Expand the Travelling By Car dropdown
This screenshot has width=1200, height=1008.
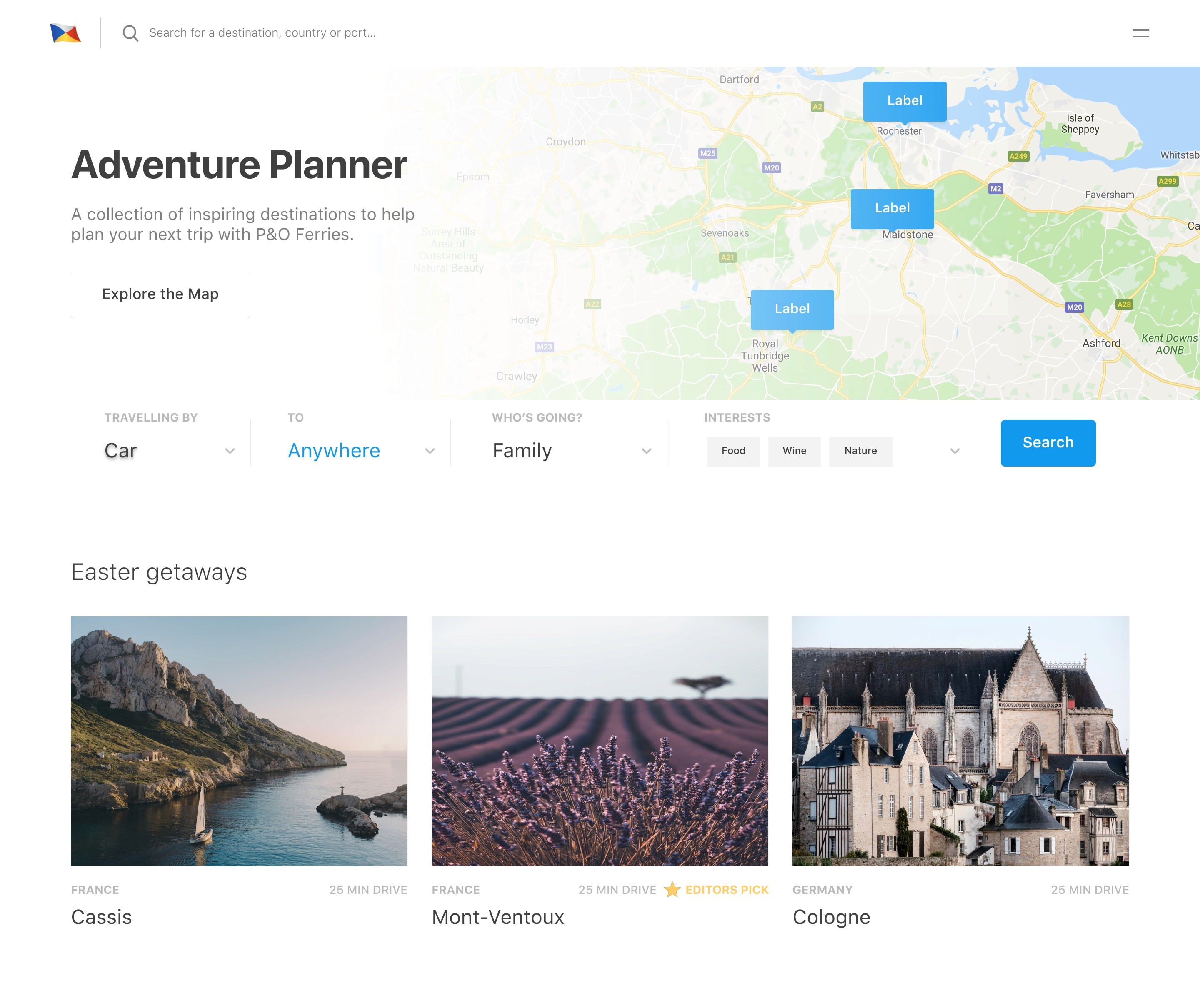click(230, 451)
